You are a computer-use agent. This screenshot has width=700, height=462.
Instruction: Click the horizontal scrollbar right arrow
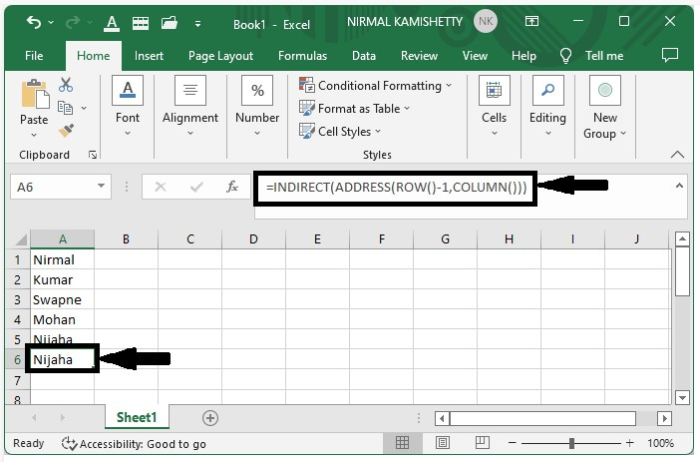(664, 418)
